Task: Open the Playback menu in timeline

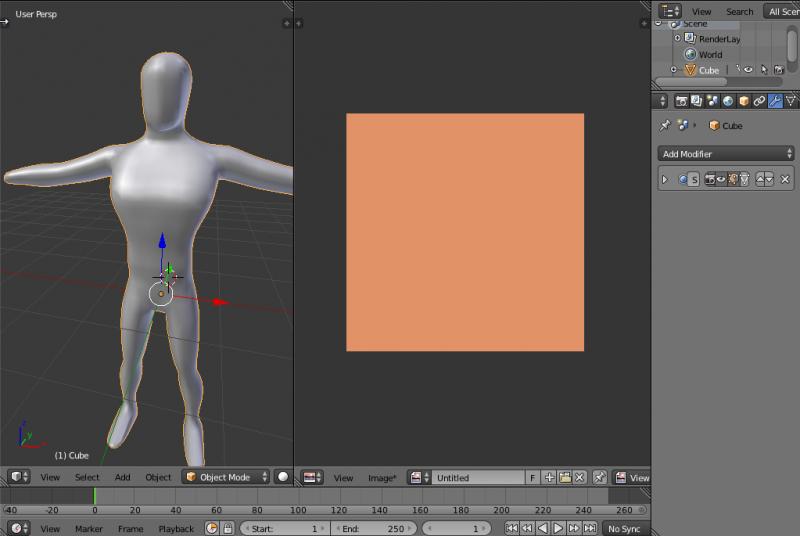Action: point(176,528)
